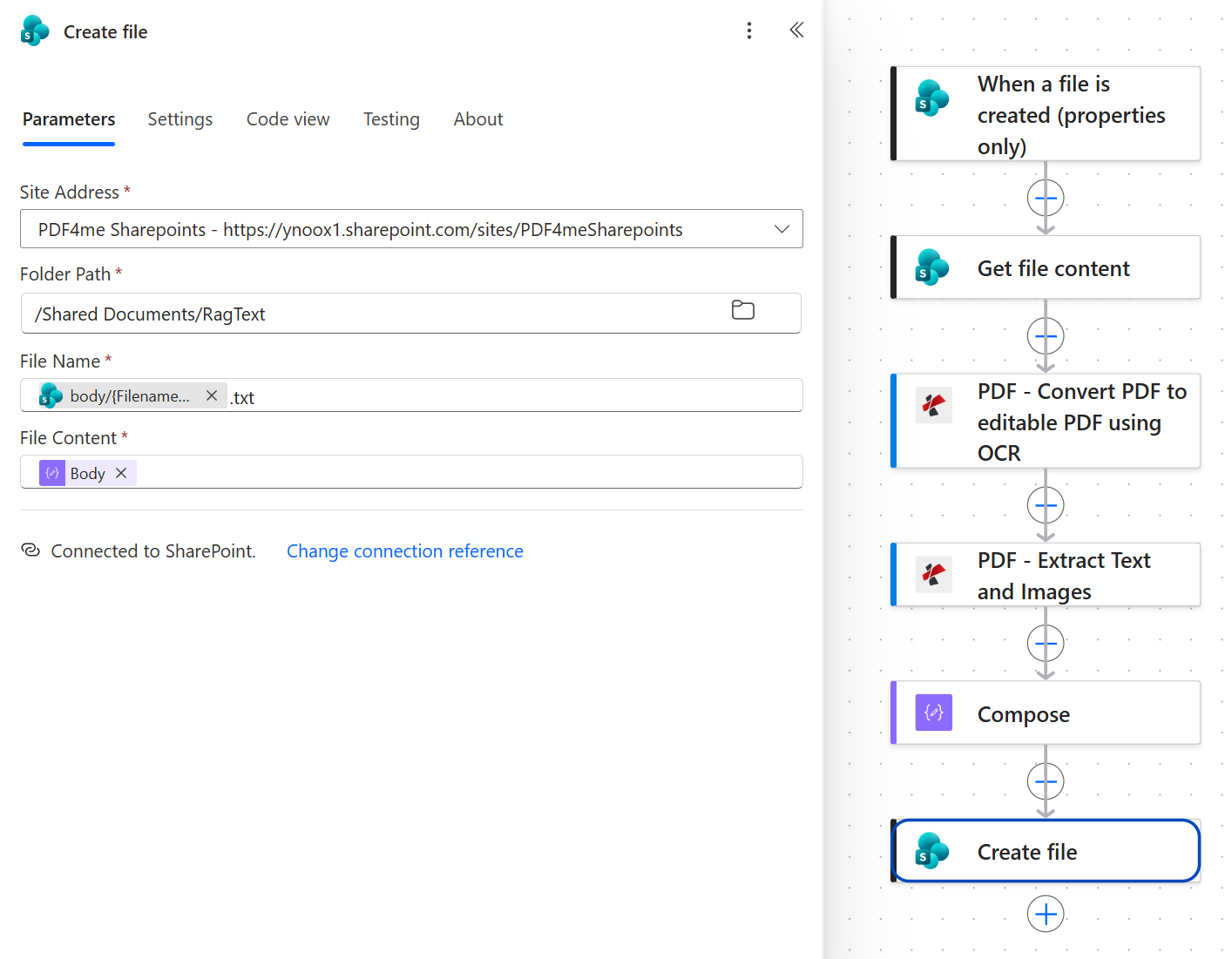This screenshot has height=959, width=1232.
Task: Insert step after Get file content
Action: (x=1046, y=336)
